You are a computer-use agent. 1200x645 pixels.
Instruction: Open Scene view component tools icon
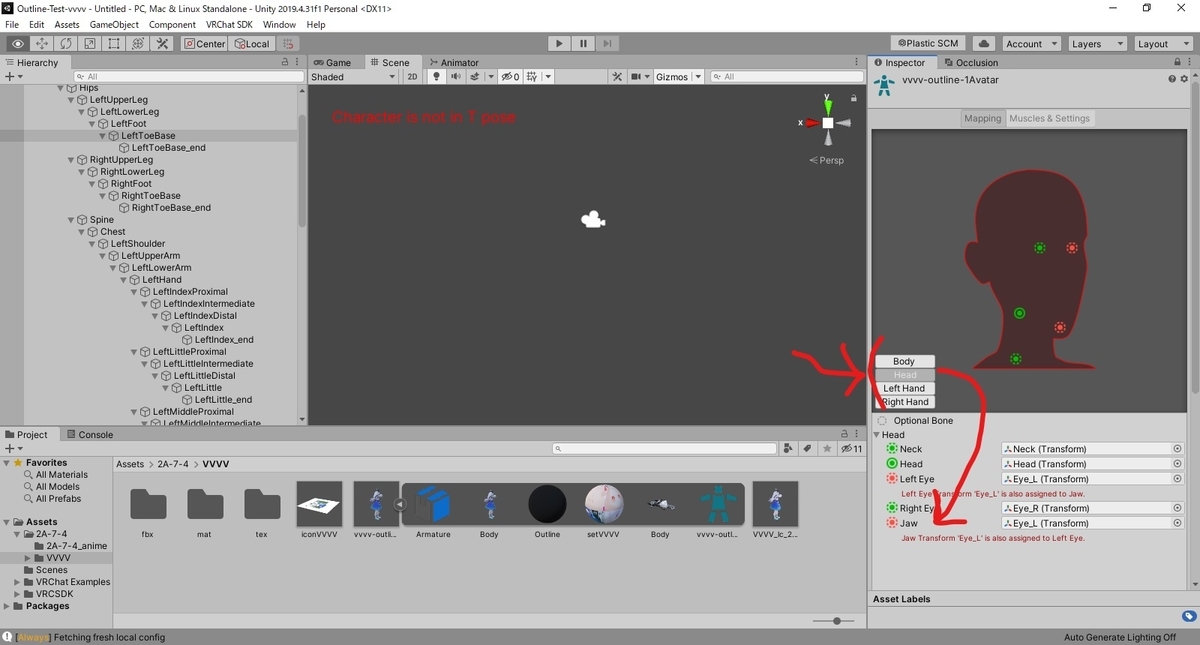coord(619,77)
